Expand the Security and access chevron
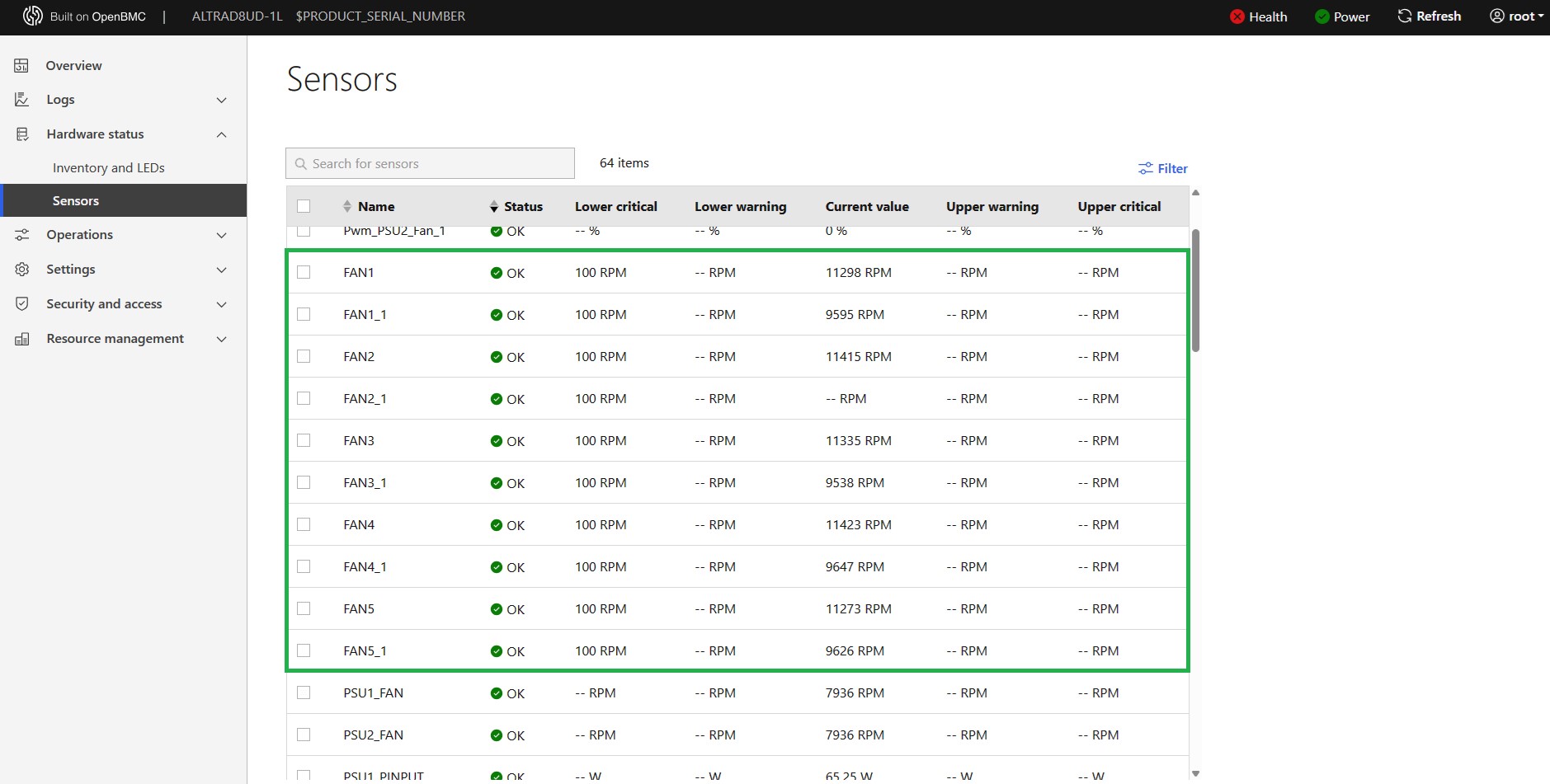Image resolution: width=1550 pixels, height=784 pixels. (221, 304)
